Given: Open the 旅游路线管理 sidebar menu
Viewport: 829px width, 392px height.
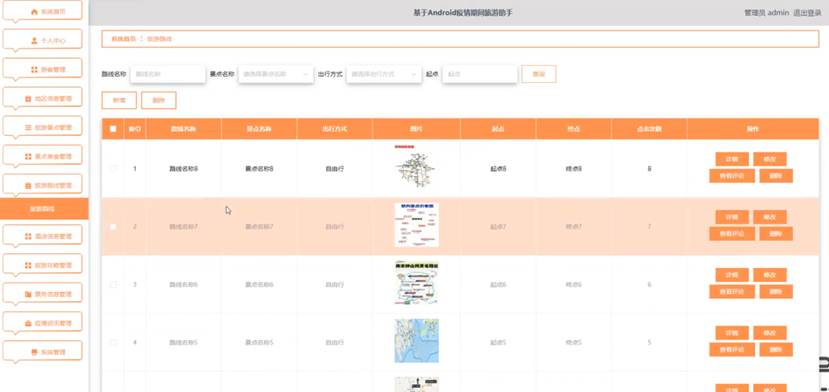Looking at the screenshot, I should (43, 185).
